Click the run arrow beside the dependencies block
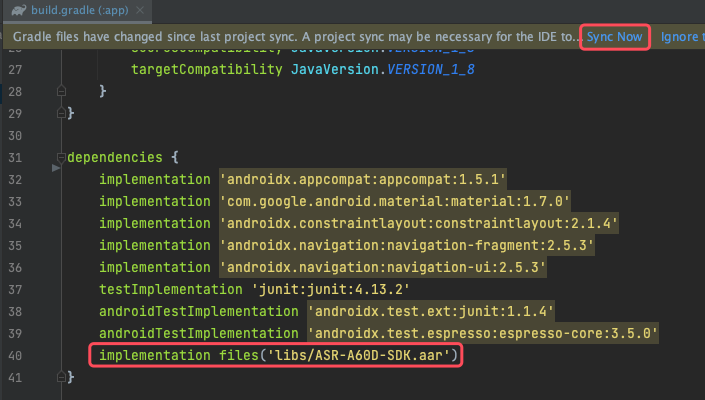Image resolution: width=705 pixels, height=400 pixels. pyautogui.click(x=56, y=168)
